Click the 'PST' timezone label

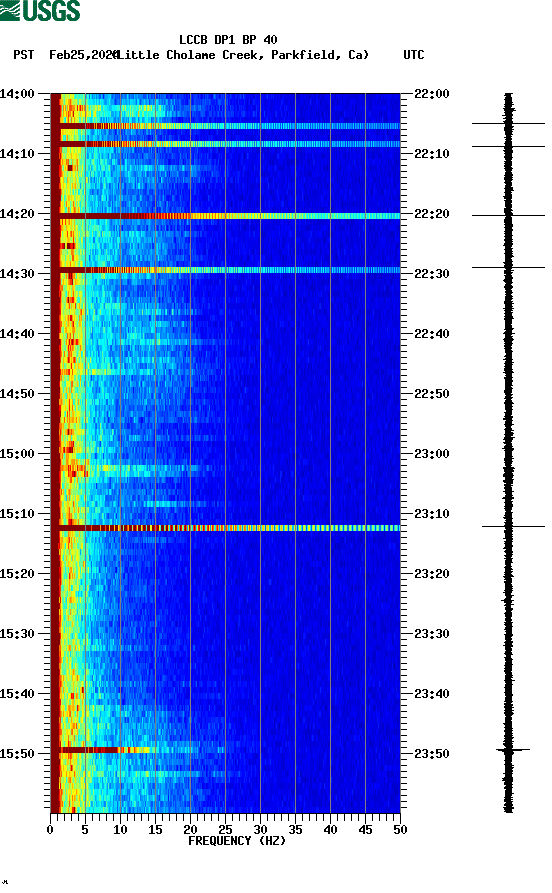pyautogui.click(x=23, y=55)
